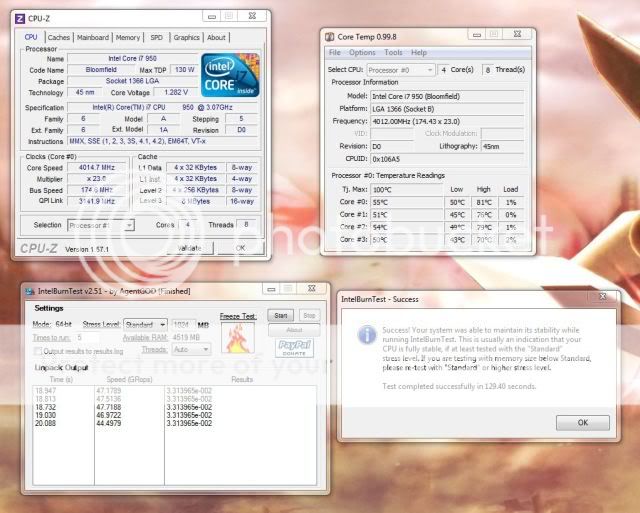The height and width of the screenshot is (513, 640).
Task: Click the IntelBurnTest title bar icon
Action: tap(30, 291)
